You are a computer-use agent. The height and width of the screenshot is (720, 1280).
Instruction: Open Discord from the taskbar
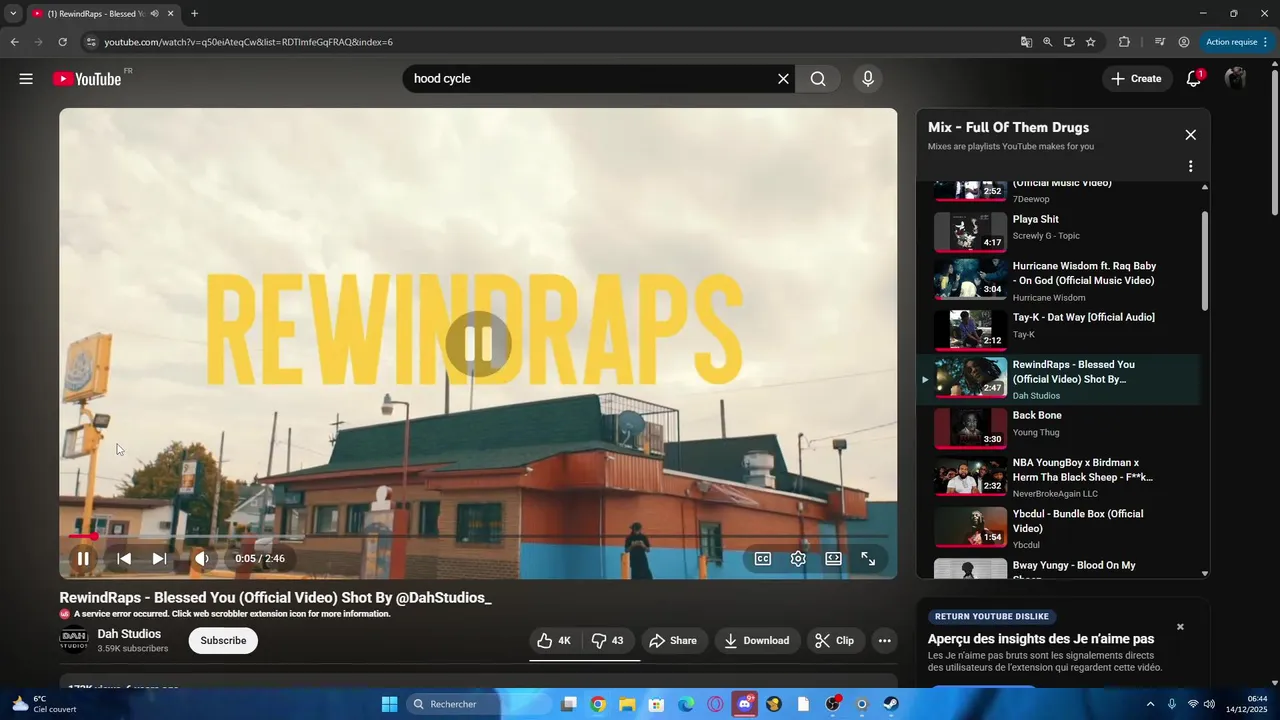pos(744,704)
